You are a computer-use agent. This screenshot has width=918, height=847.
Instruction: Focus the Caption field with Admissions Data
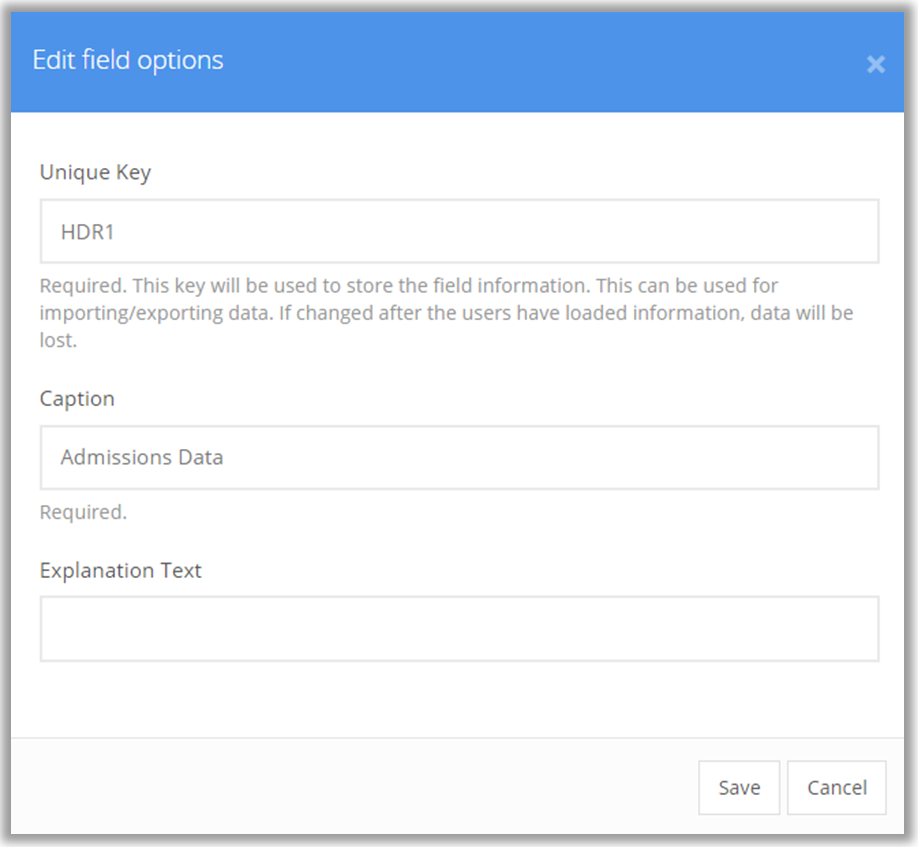pos(459,457)
